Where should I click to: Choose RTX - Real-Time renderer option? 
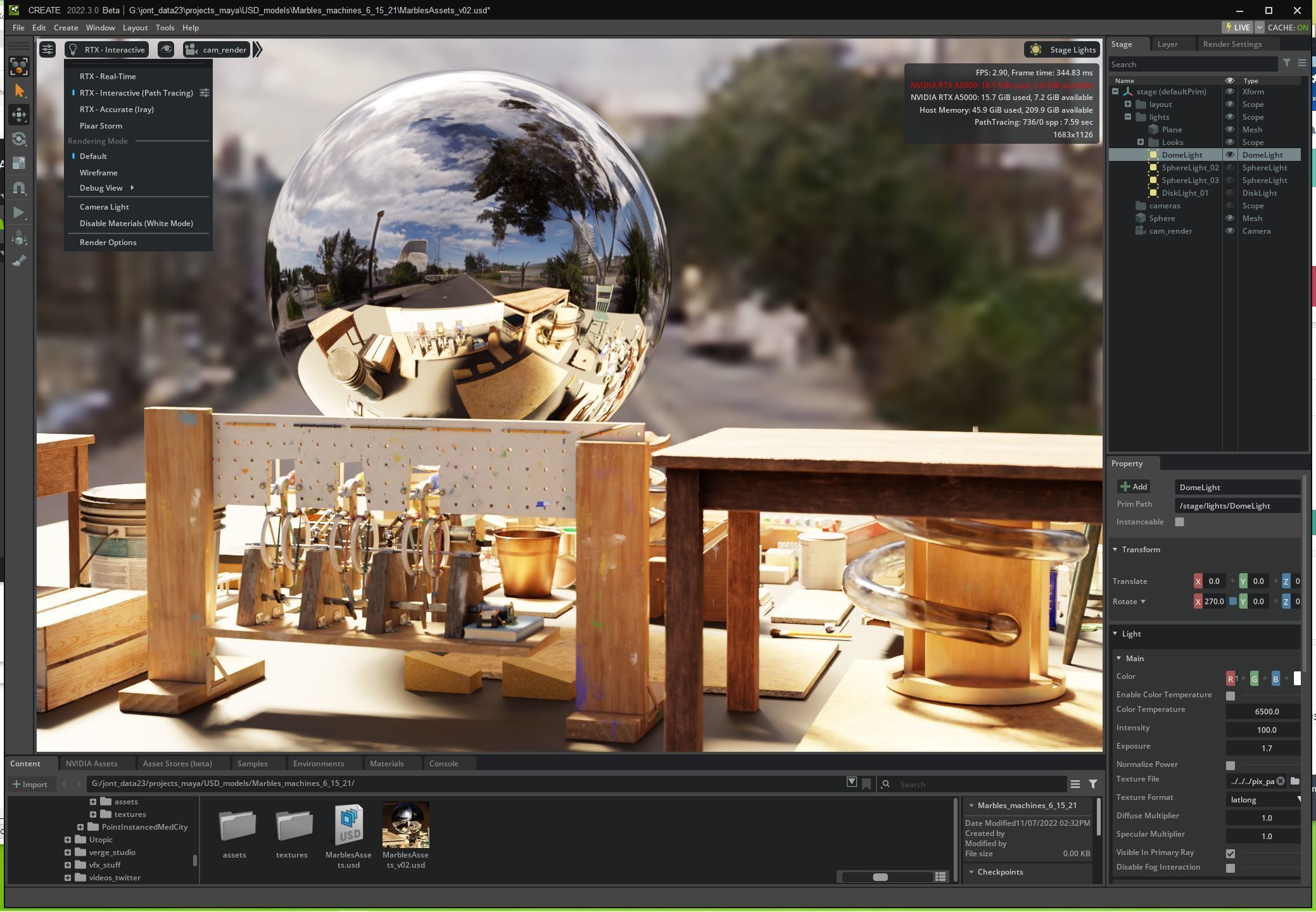point(108,76)
